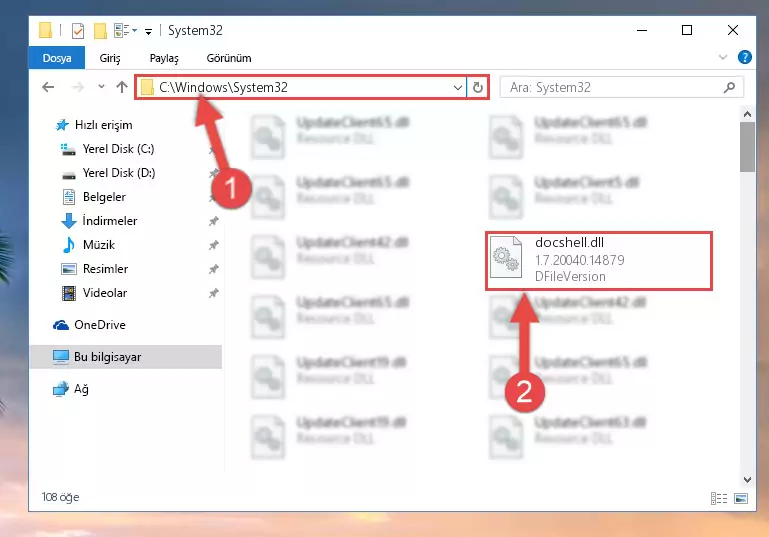
Task: Open the Müzik folder in sidebar
Action: (x=99, y=245)
